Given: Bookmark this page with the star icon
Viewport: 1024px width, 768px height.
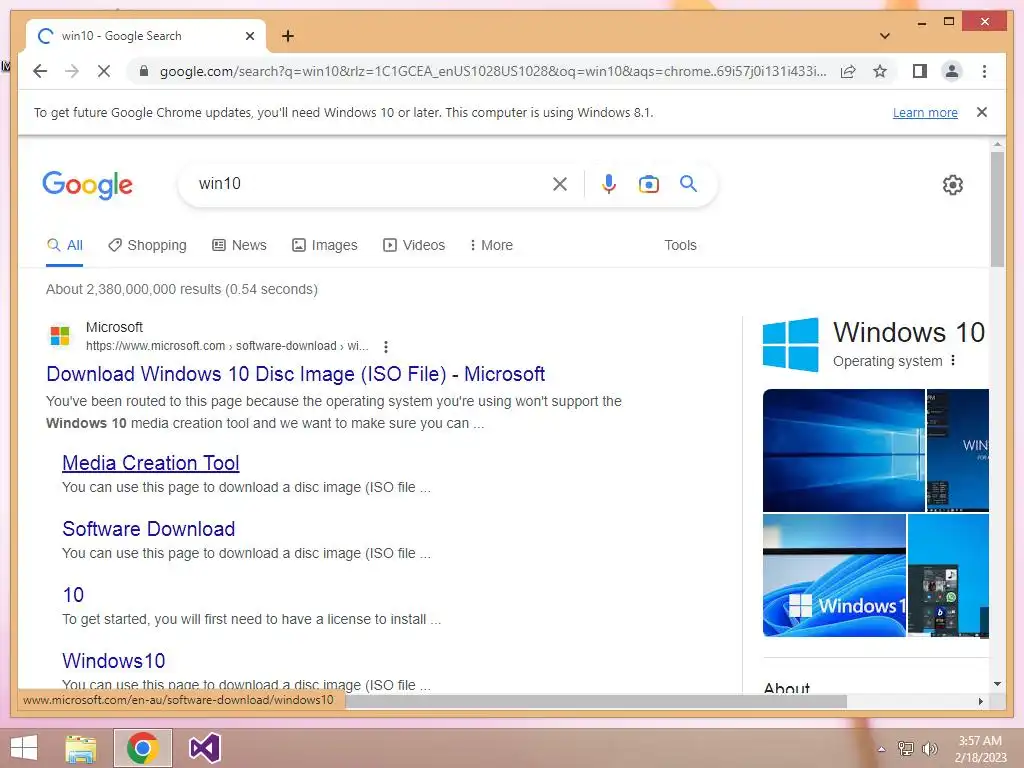Looking at the screenshot, I should (880, 71).
